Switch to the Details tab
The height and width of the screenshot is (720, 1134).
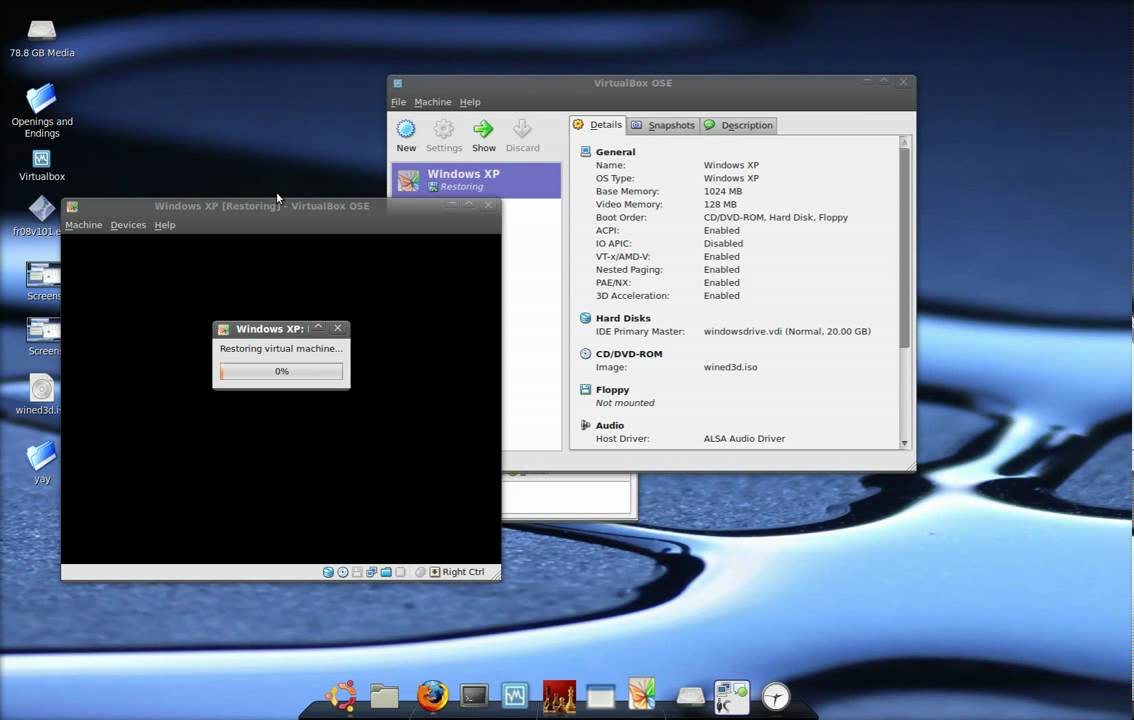coord(597,124)
